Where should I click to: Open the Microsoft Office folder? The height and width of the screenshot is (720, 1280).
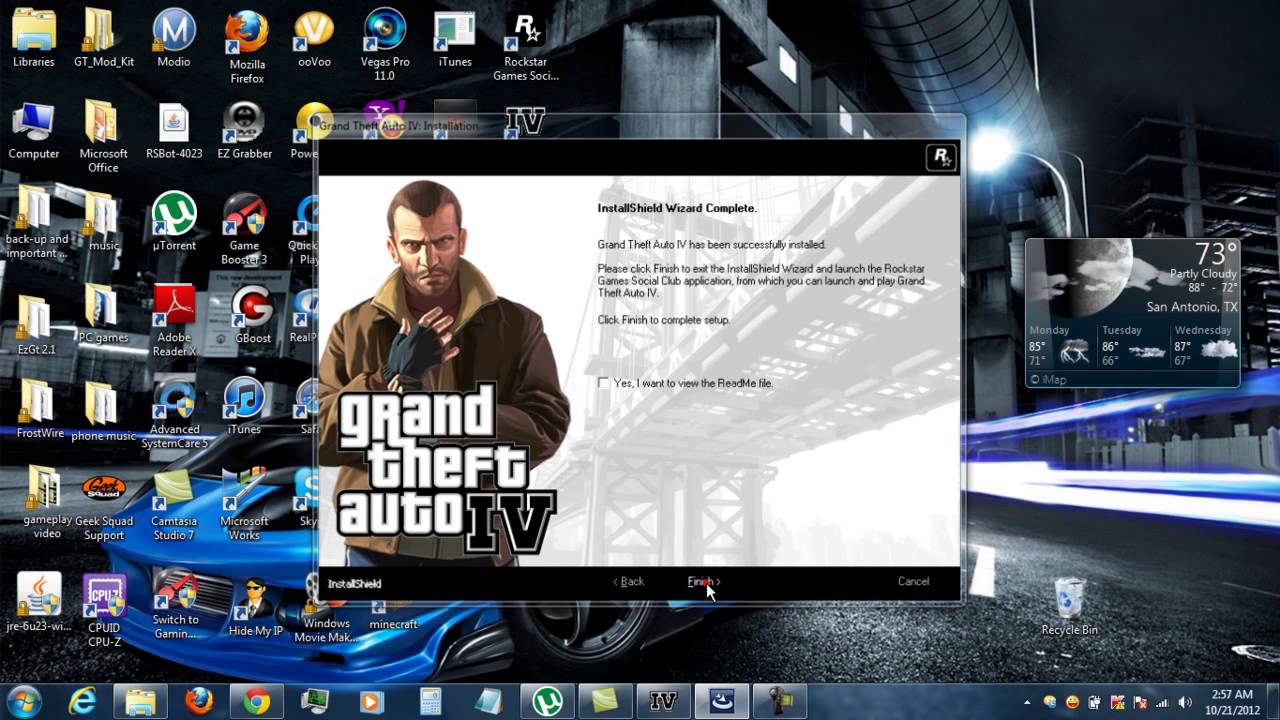click(x=104, y=137)
